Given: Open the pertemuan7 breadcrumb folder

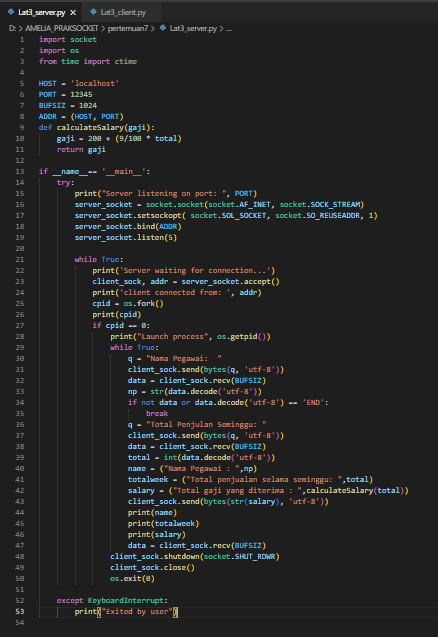Looking at the screenshot, I should tap(128, 28).
